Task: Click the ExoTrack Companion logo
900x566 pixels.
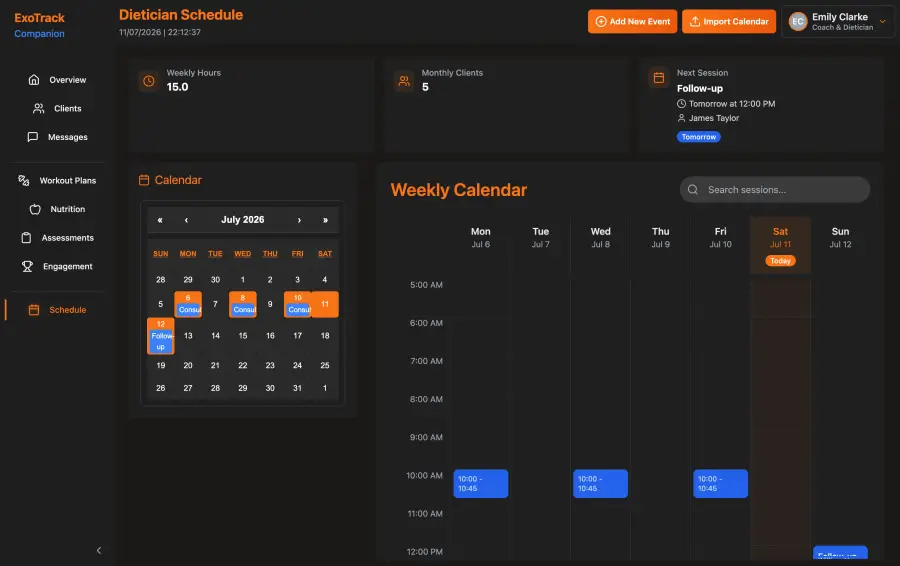Action: (x=40, y=26)
